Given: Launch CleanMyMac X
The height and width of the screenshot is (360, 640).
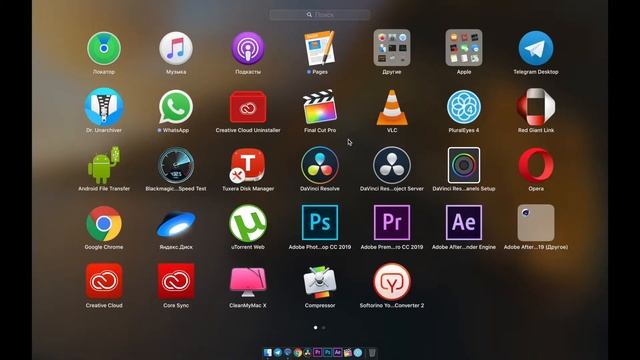Looking at the screenshot, I should [248, 282].
